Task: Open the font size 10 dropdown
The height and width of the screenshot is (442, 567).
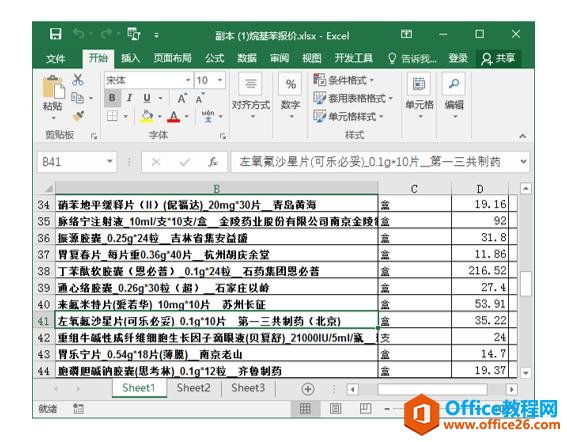Action: pyautogui.click(x=219, y=80)
